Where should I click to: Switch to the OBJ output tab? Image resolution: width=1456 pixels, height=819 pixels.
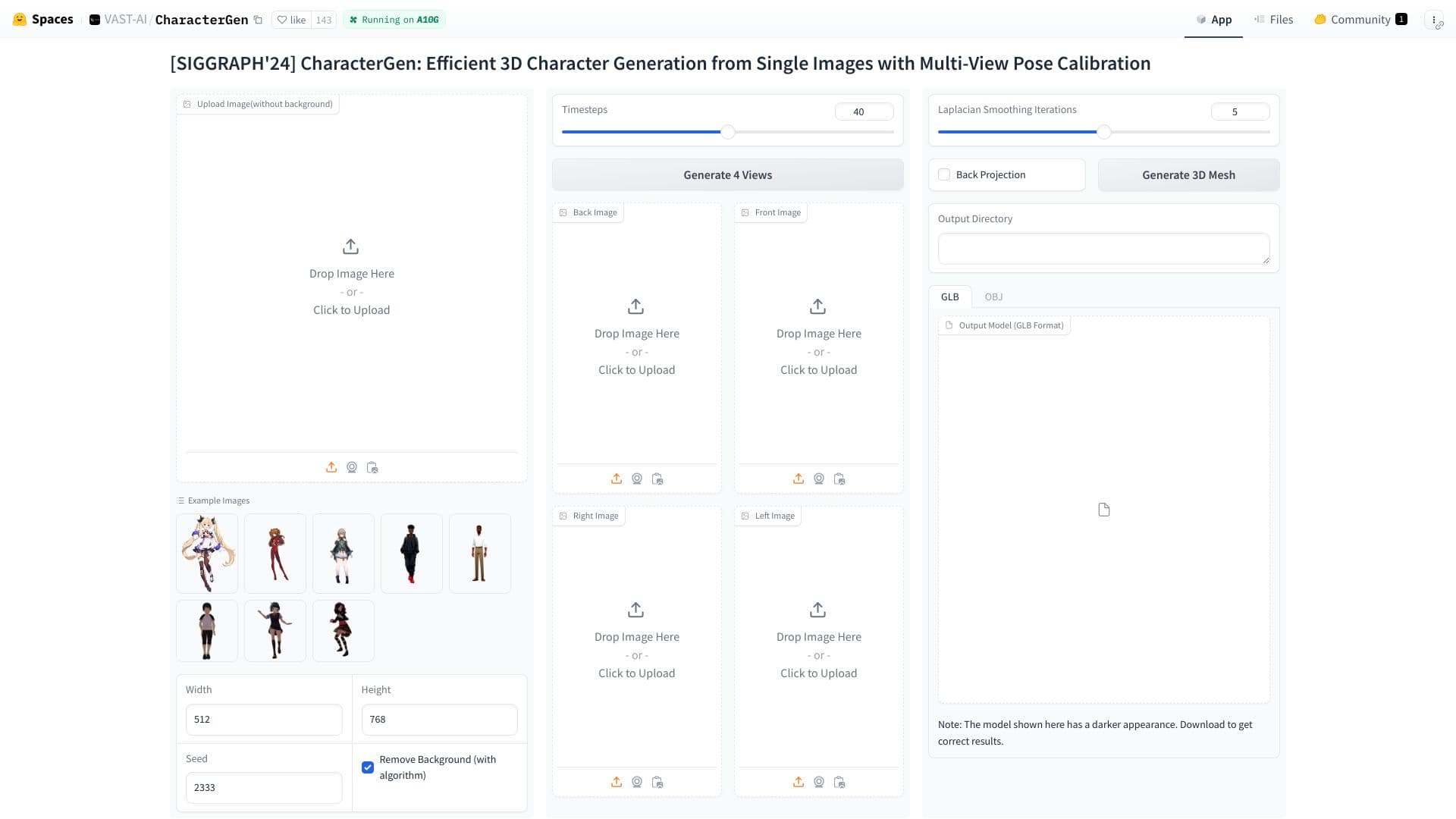tap(993, 297)
